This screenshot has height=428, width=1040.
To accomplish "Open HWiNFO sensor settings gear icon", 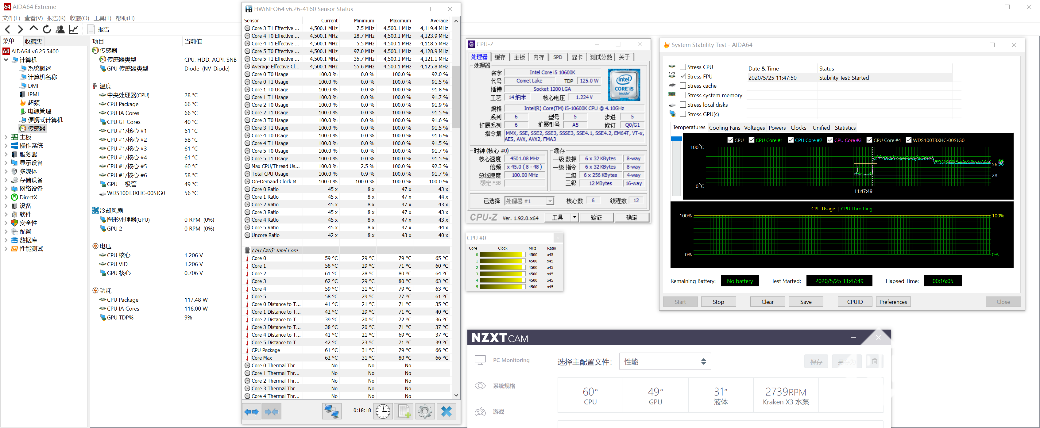I will (x=425, y=411).
